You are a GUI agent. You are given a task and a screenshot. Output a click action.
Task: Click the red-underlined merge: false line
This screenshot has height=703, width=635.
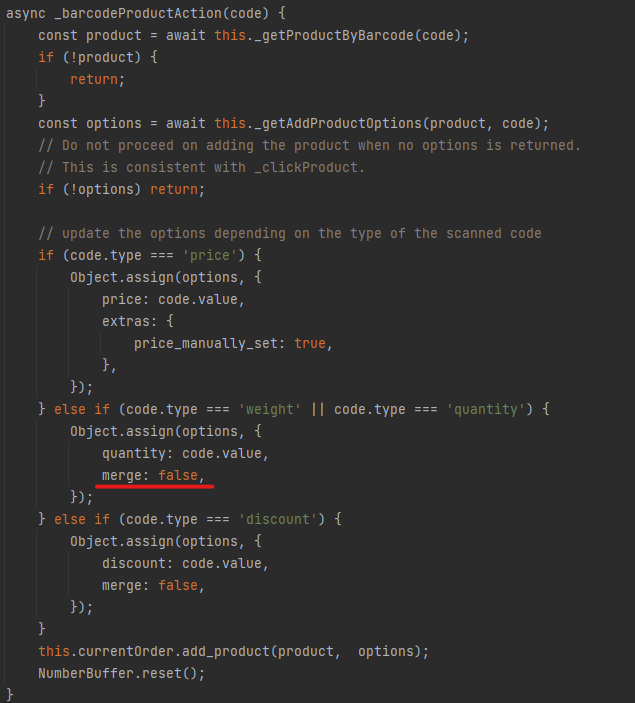tap(153, 475)
